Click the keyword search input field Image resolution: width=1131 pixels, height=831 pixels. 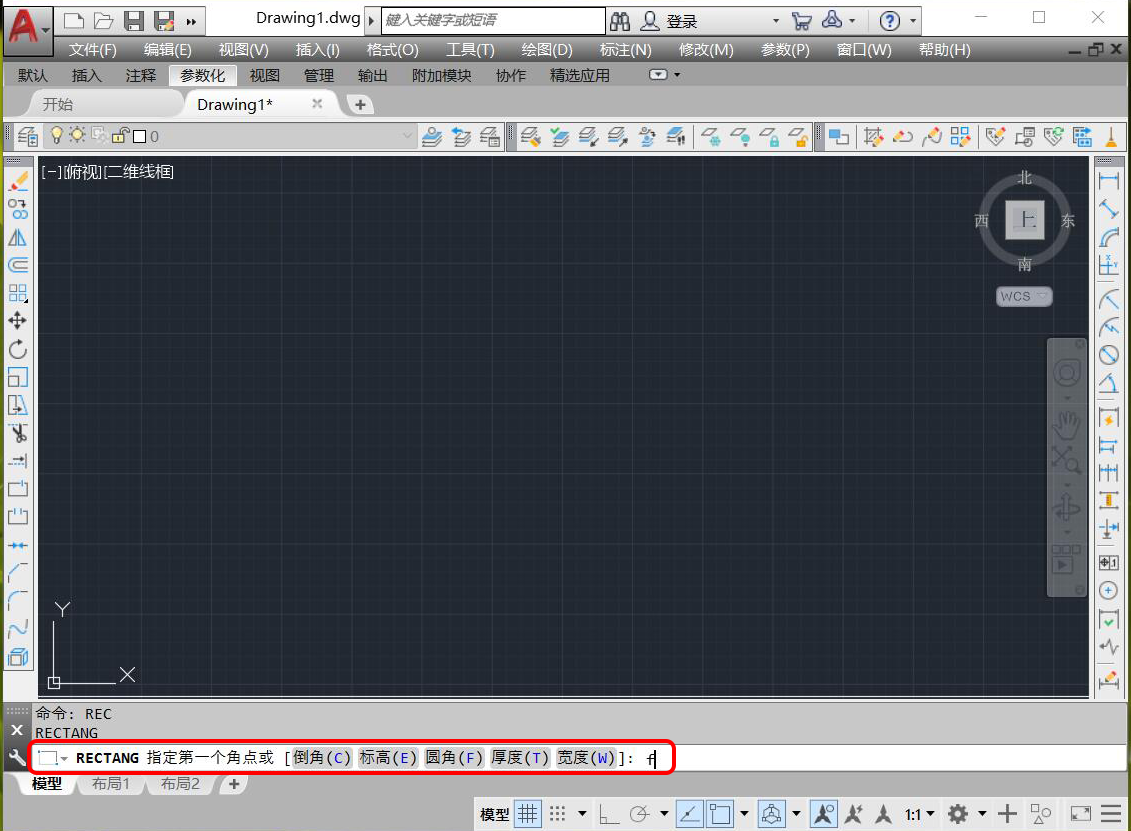493,20
